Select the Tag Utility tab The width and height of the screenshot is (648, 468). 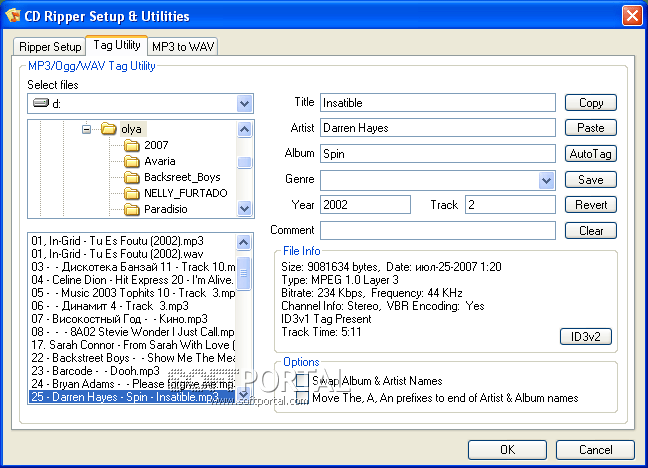coord(117,45)
